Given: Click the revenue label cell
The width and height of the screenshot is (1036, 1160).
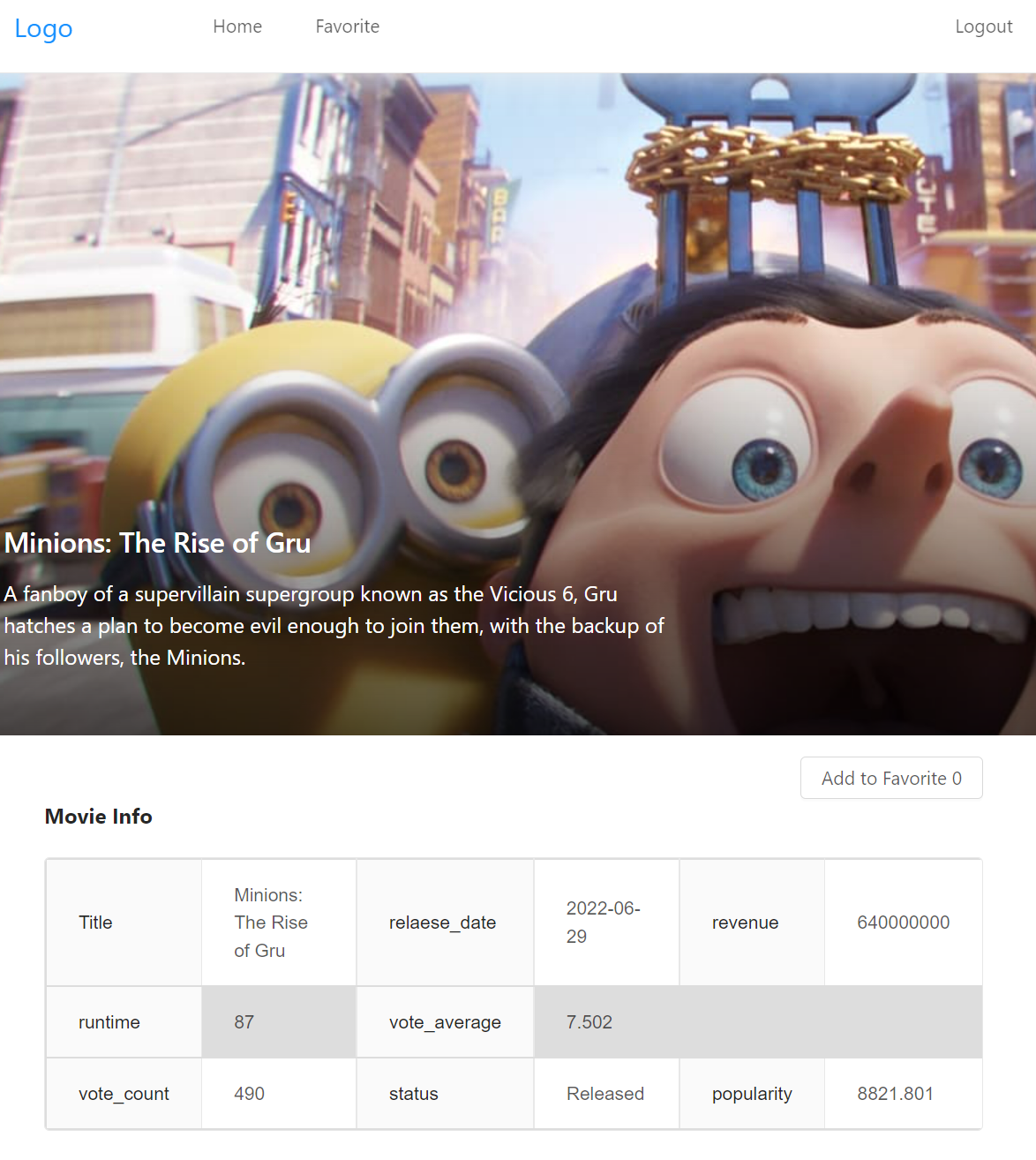Looking at the screenshot, I should [x=752, y=923].
